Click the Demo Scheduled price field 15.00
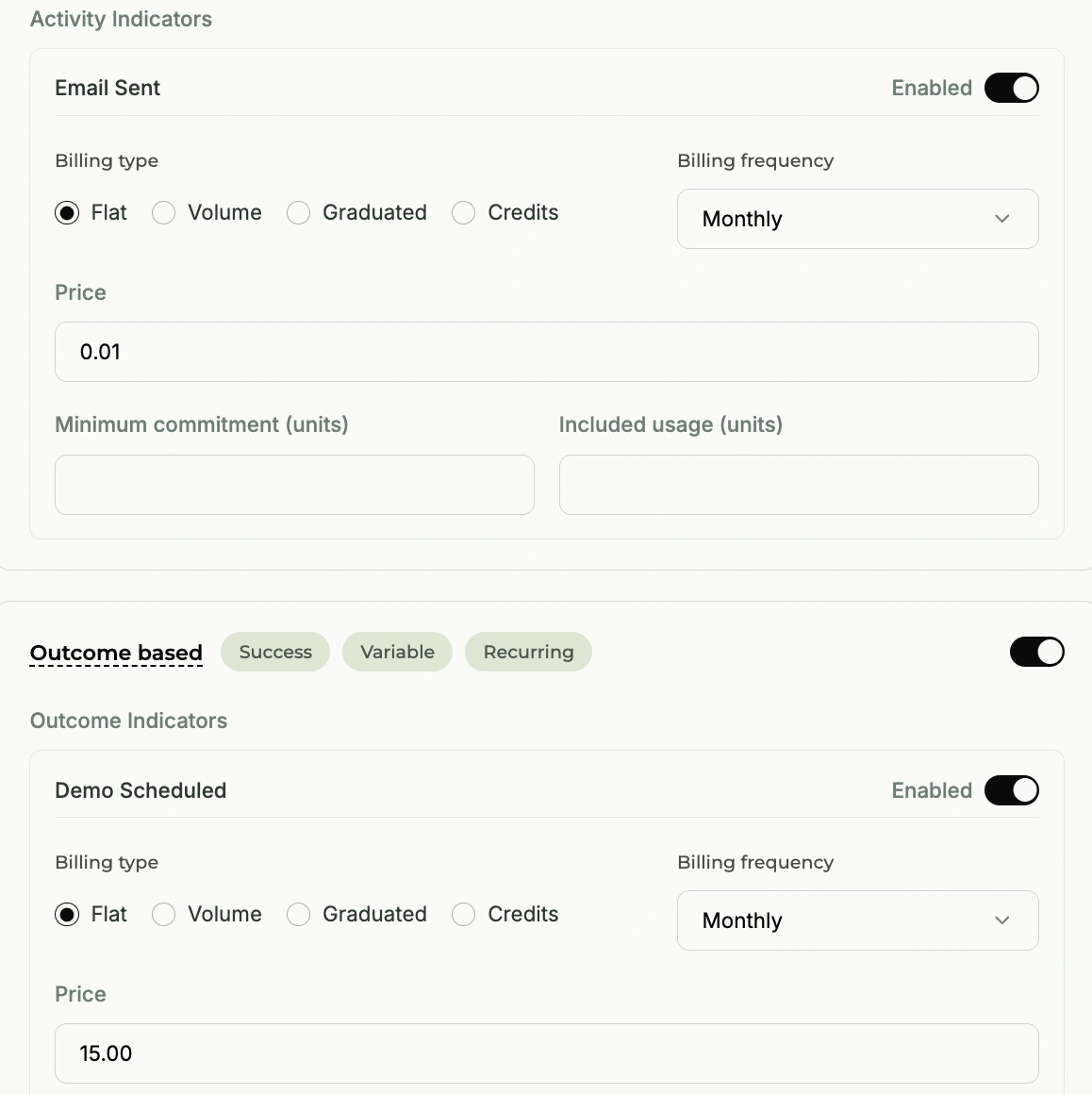 (546, 1053)
